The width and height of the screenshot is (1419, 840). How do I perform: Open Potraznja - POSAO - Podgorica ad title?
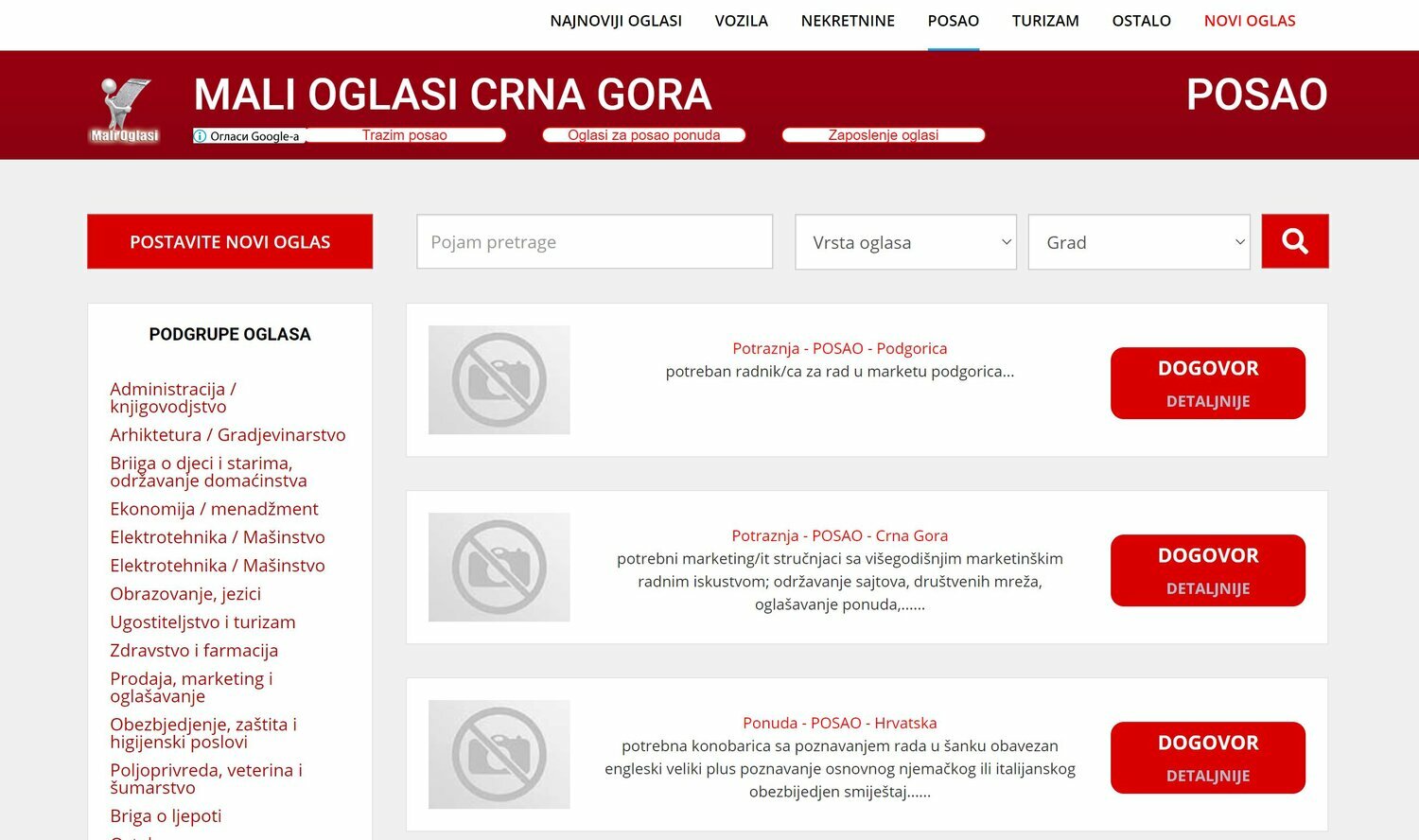[x=840, y=348]
